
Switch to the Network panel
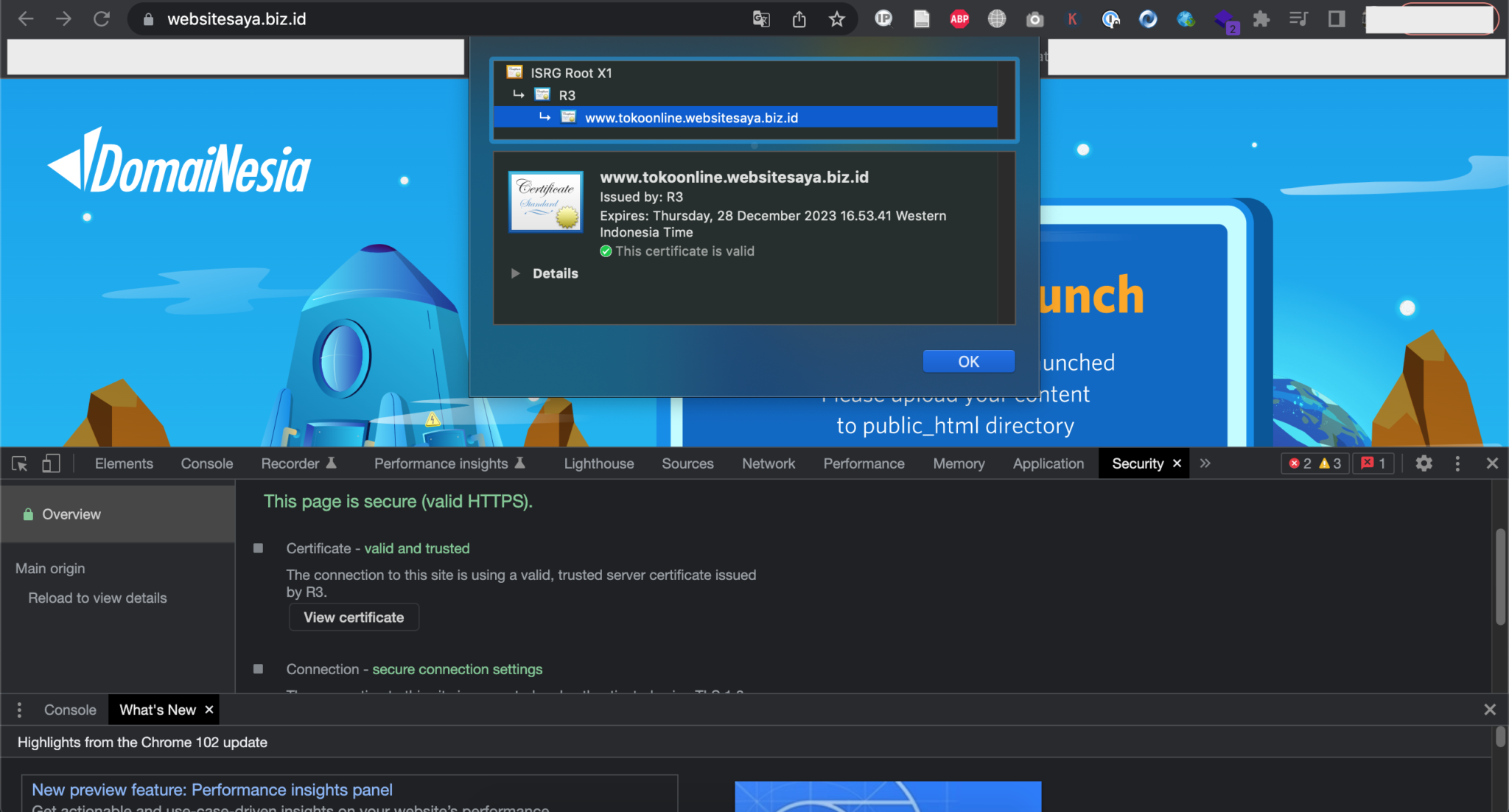click(x=768, y=463)
